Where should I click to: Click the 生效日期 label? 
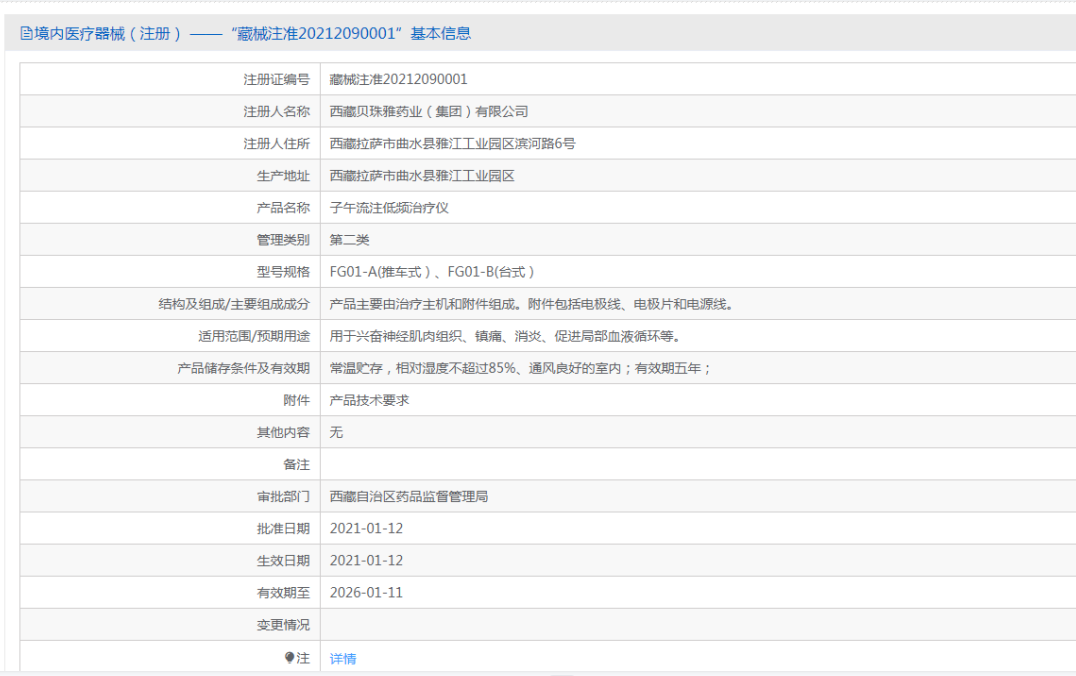click(x=283, y=561)
